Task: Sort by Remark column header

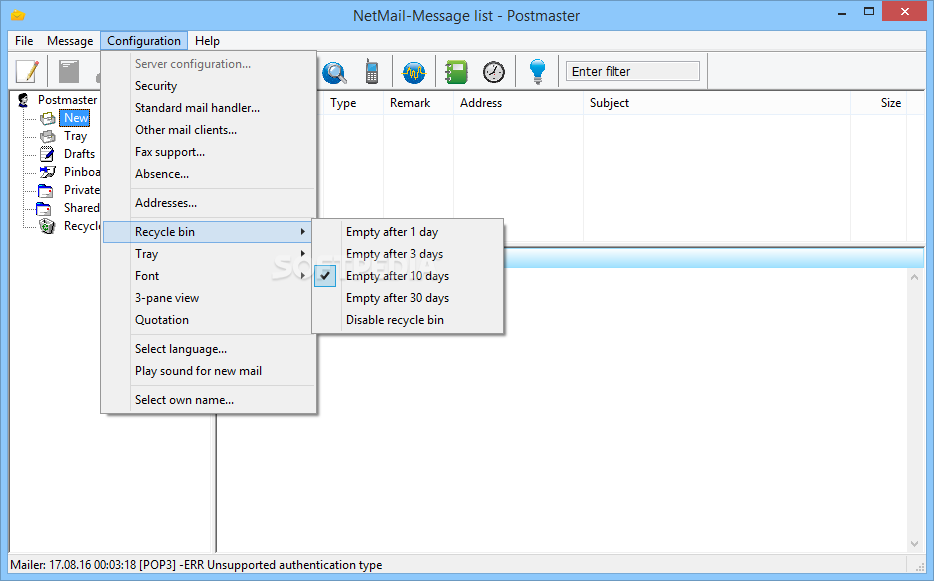Action: pyautogui.click(x=419, y=103)
